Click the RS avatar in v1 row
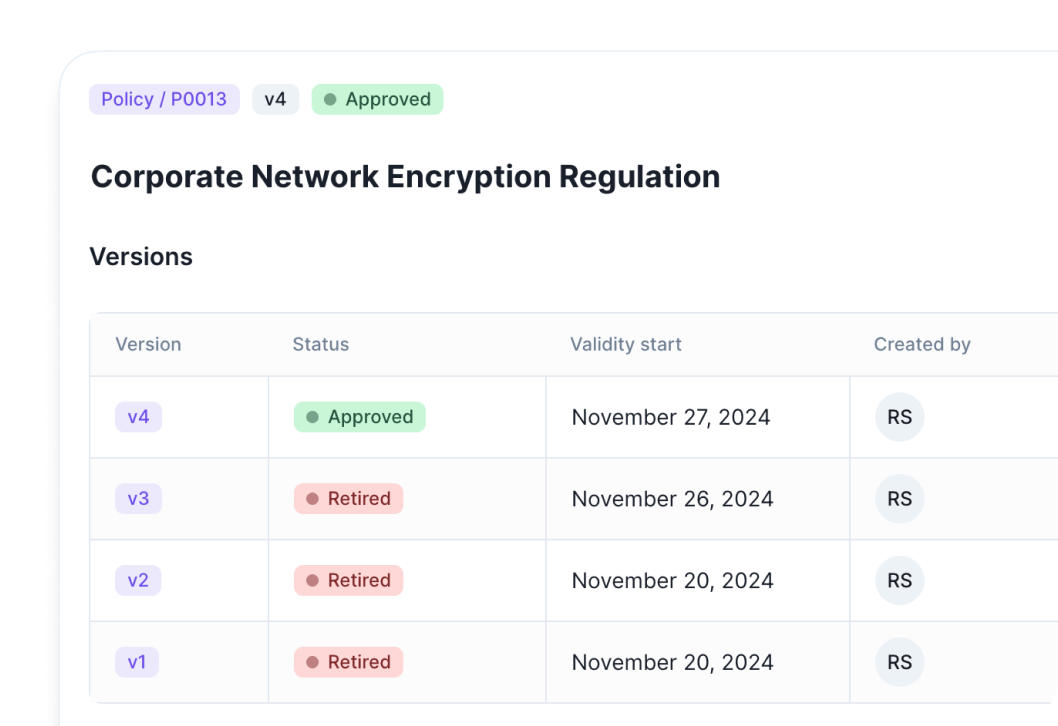The image size is (1058, 726). [x=899, y=662]
